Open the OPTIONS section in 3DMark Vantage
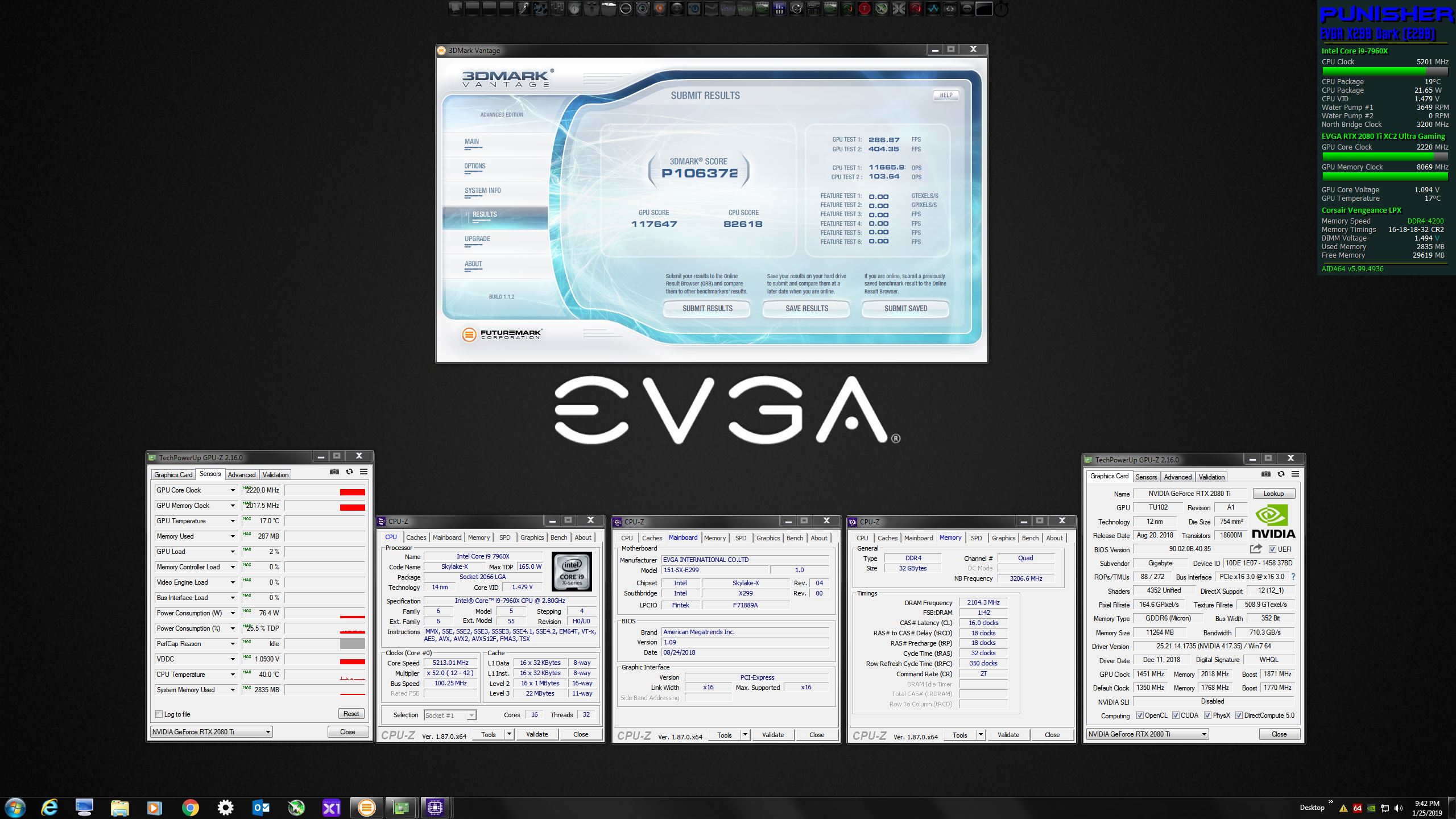Screen dimensions: 1456x819 click(475, 167)
